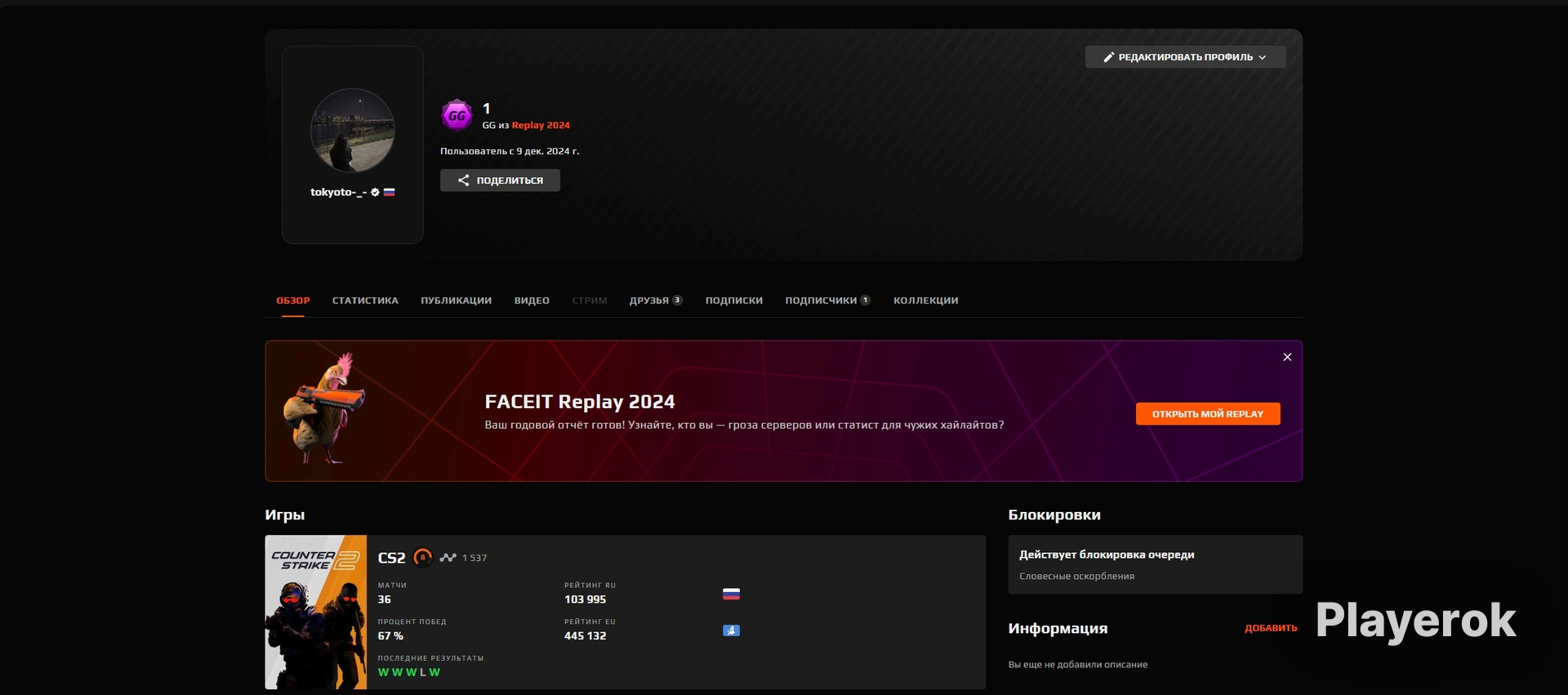Click Открыть мой Replay button

(1208, 414)
